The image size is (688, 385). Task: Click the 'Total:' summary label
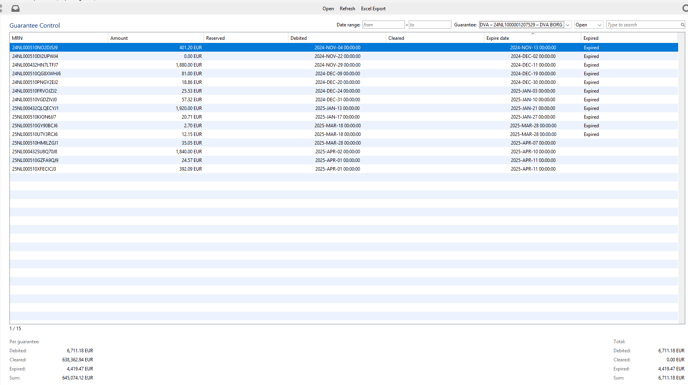pos(619,342)
